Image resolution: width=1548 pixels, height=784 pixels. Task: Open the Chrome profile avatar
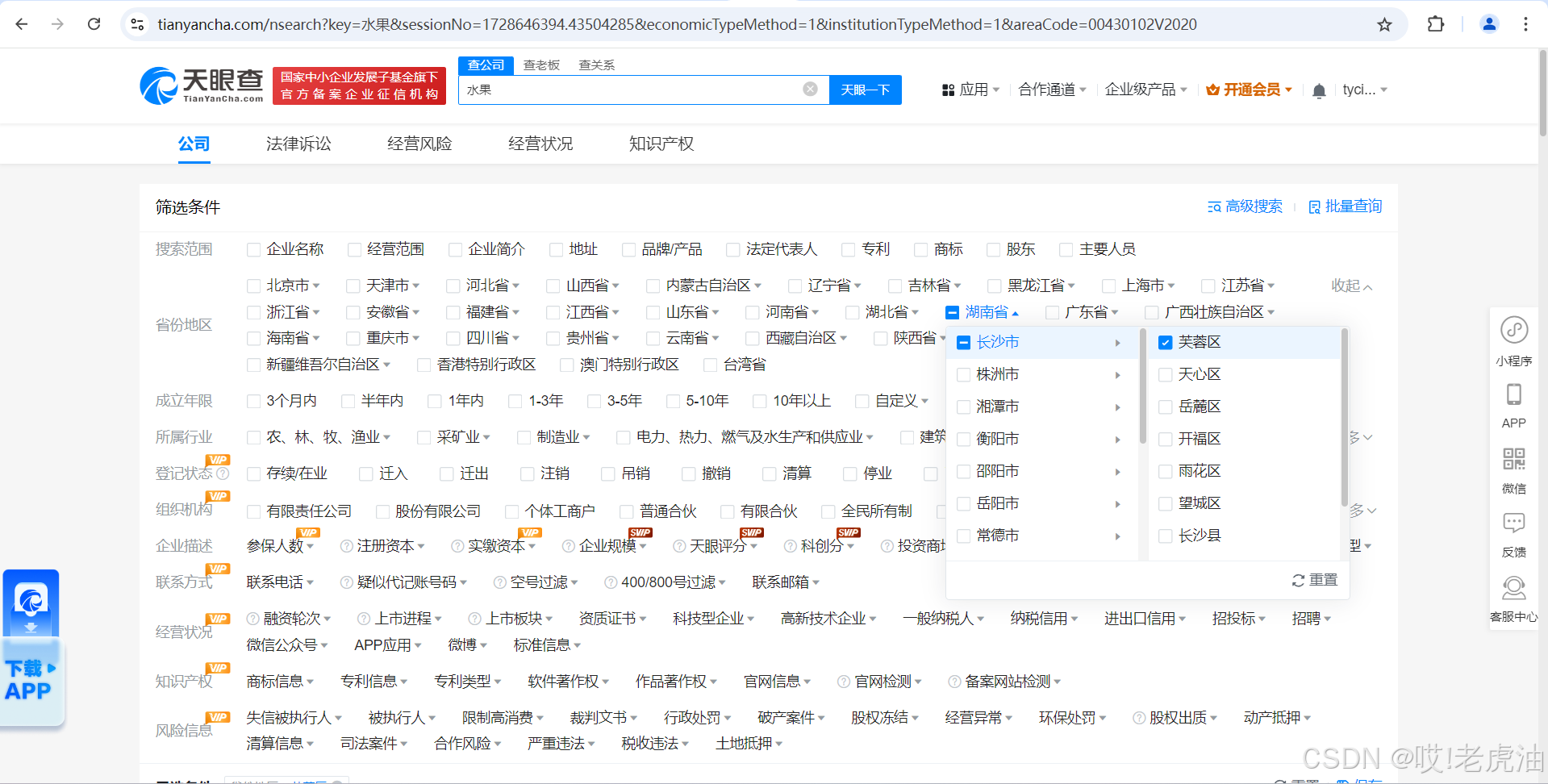(1489, 24)
